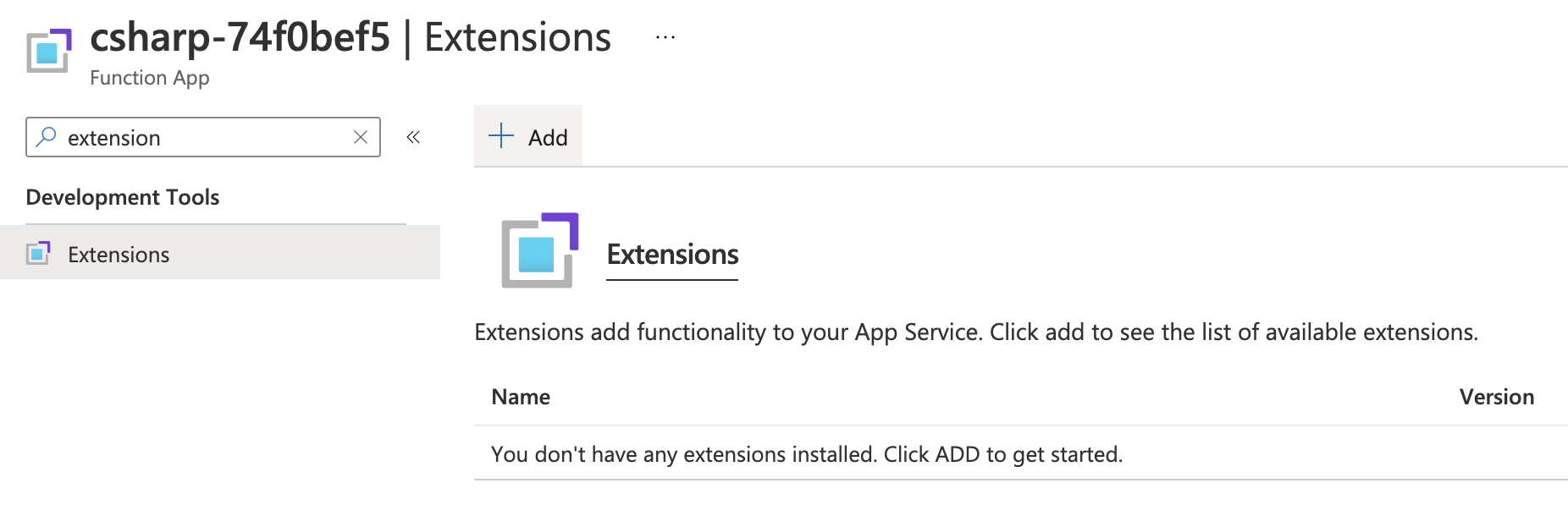Switch to the Extensions page heading
Image resolution: width=1568 pixels, height=516 pixels.
pyautogui.click(x=671, y=254)
